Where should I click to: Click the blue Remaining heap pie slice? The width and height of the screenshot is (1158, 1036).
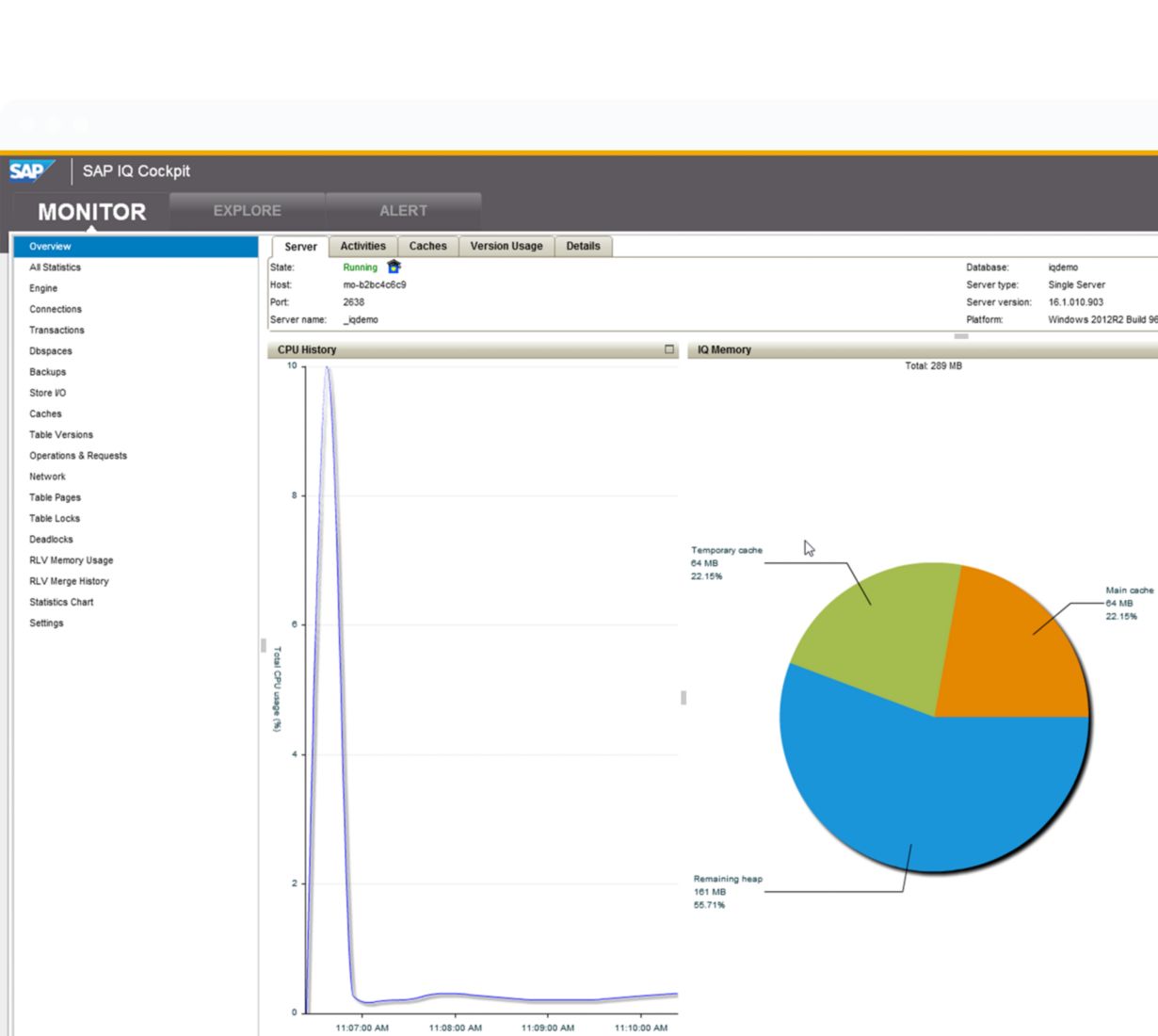932,791
